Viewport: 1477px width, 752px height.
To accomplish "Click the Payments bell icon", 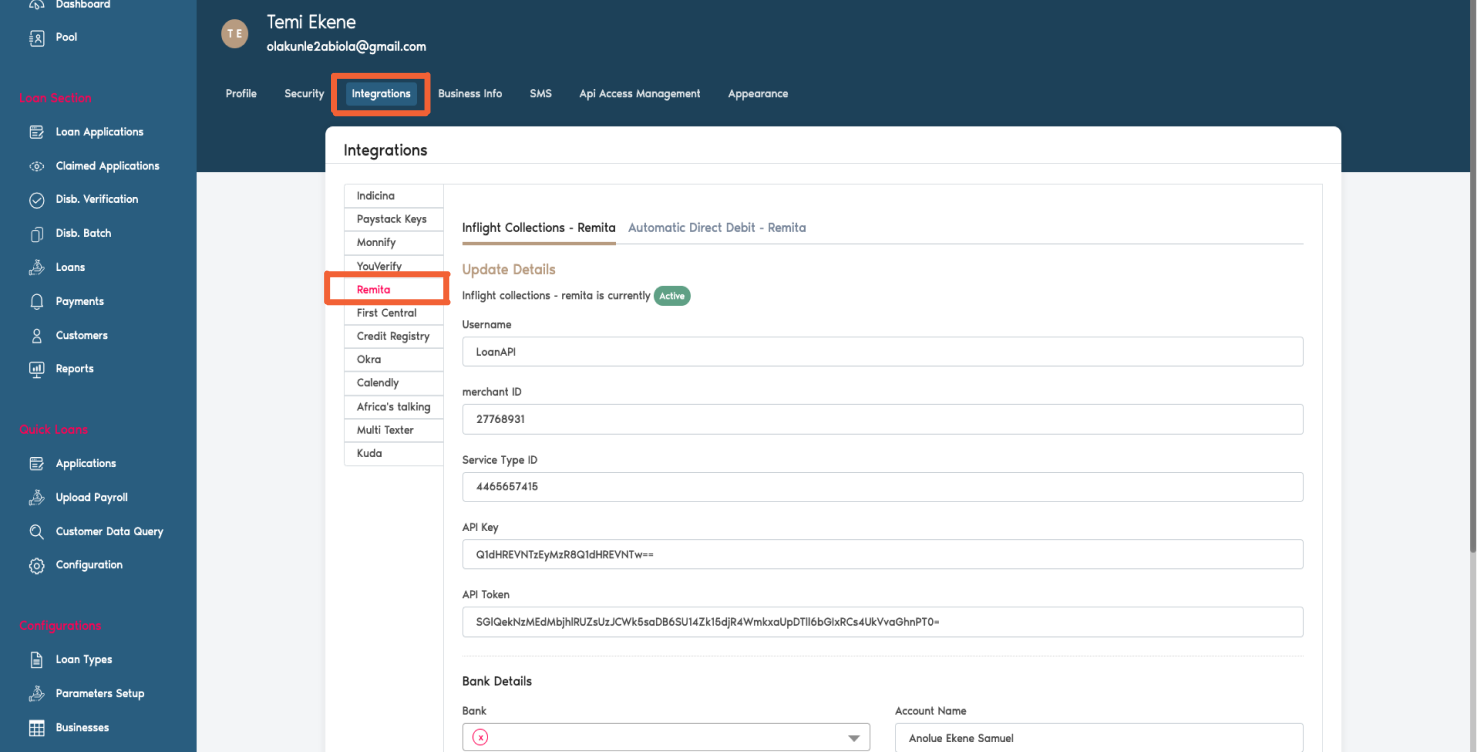I will (x=37, y=301).
